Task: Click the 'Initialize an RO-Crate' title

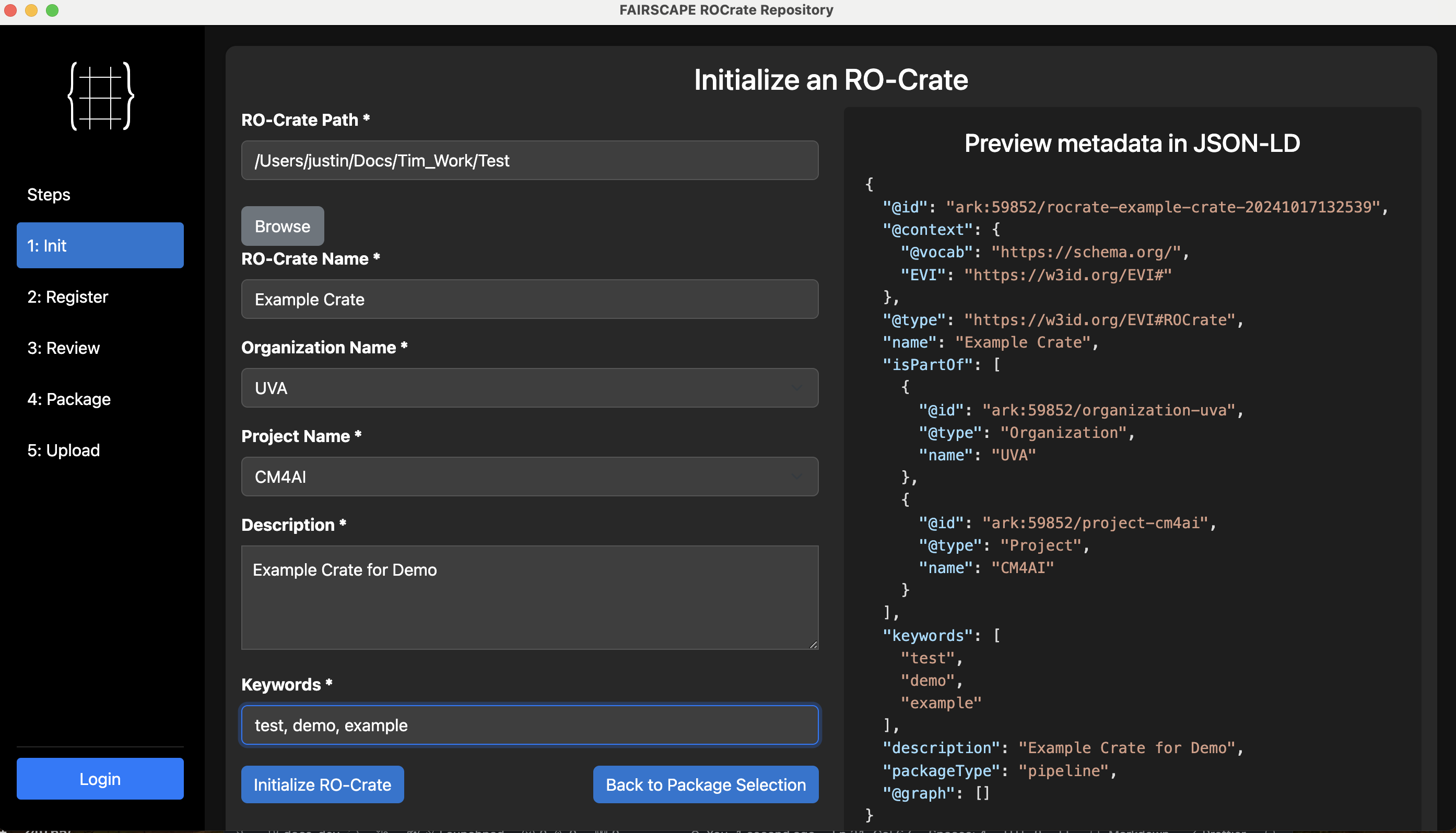Action: pyautogui.click(x=831, y=79)
